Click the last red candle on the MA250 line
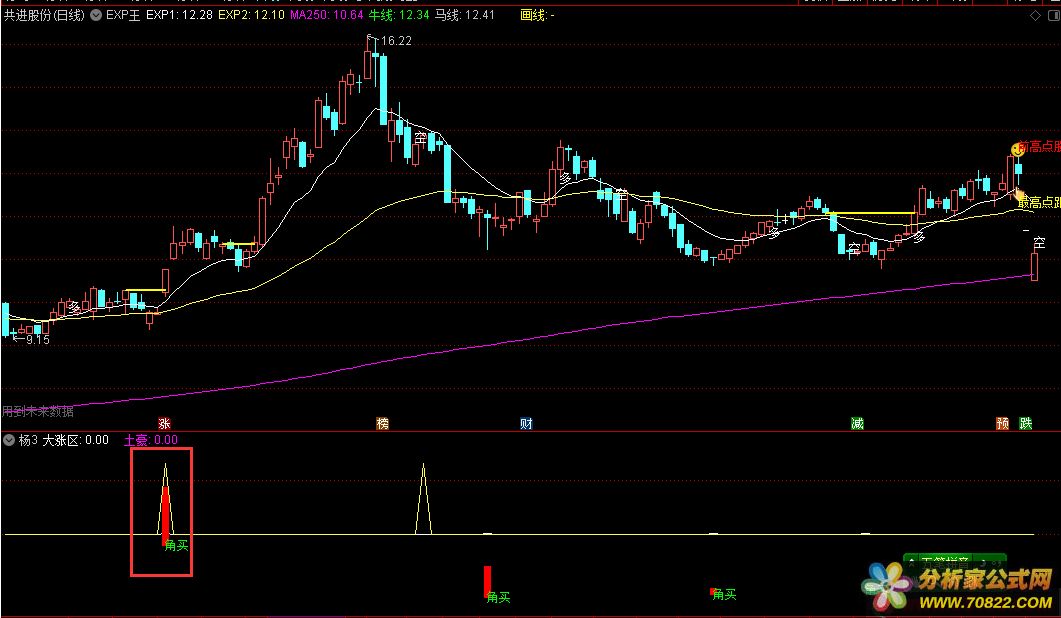 tap(1034, 266)
